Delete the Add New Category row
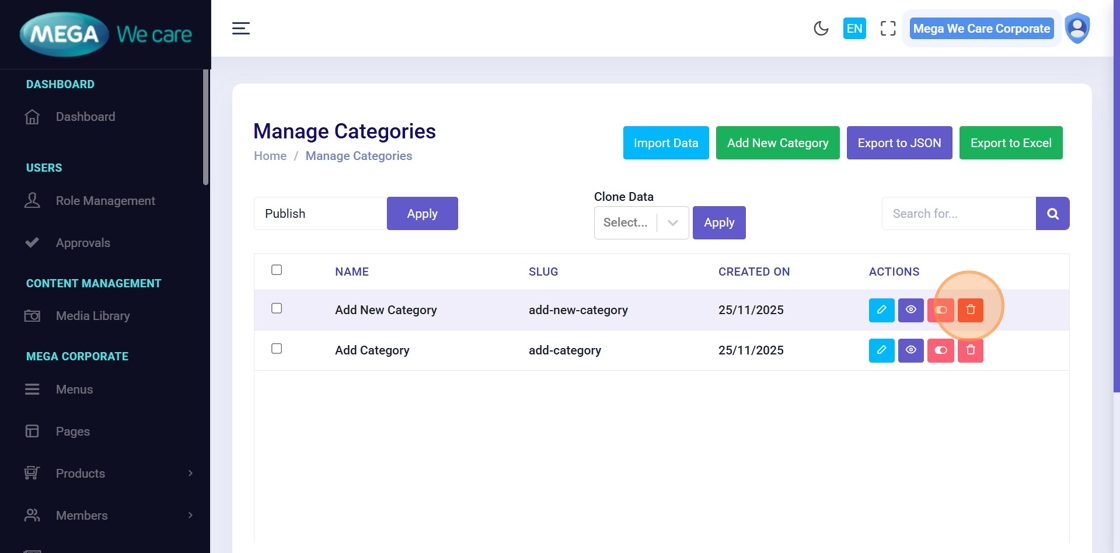Image resolution: width=1120 pixels, height=553 pixels. pos(970,310)
